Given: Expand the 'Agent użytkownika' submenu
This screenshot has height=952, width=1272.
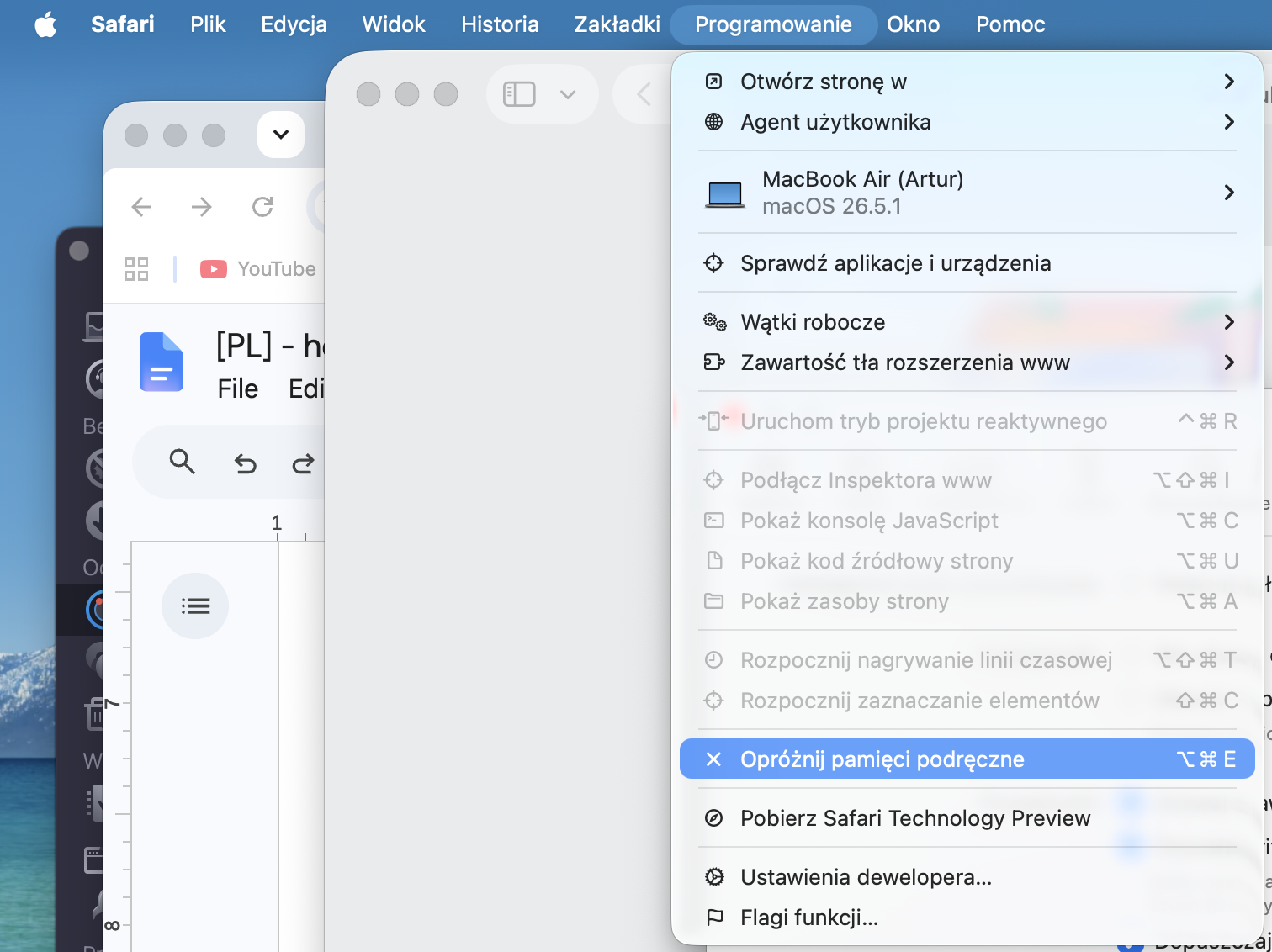Looking at the screenshot, I should point(967,122).
